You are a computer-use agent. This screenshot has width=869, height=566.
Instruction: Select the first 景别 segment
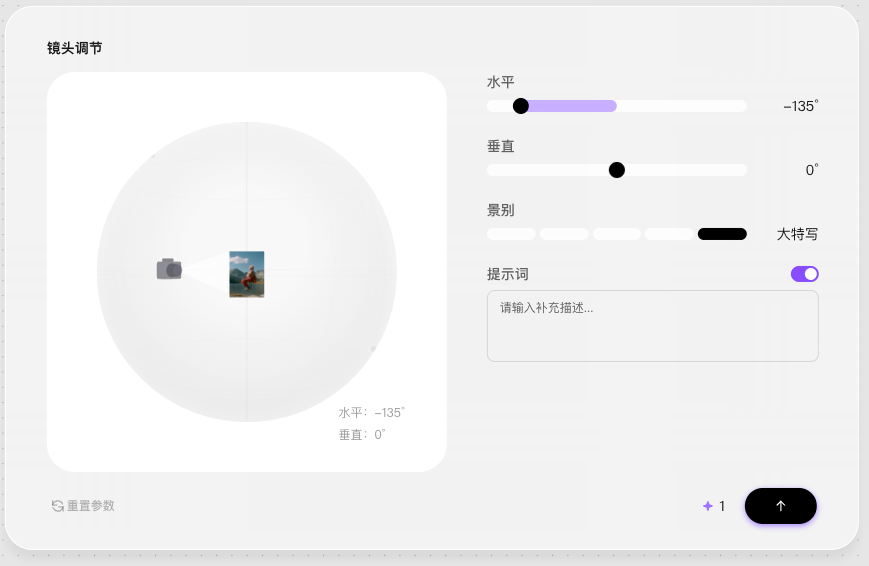[511, 234]
